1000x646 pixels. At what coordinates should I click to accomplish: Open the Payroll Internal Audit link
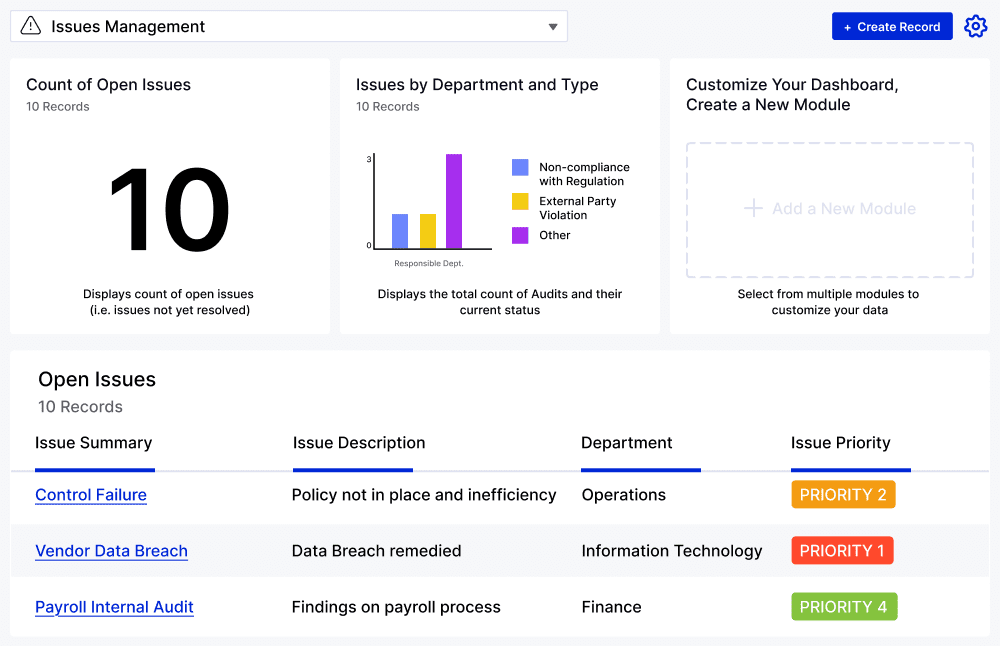pyautogui.click(x=114, y=607)
